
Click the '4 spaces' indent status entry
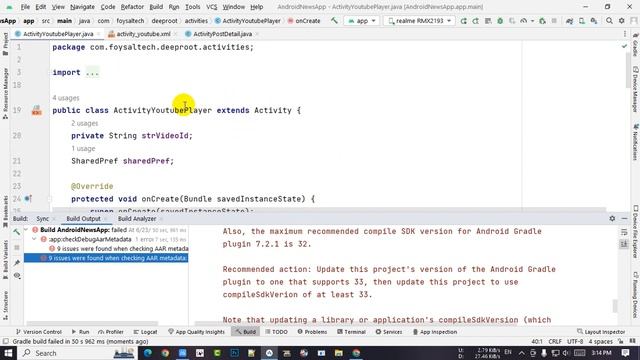click(x=600, y=342)
